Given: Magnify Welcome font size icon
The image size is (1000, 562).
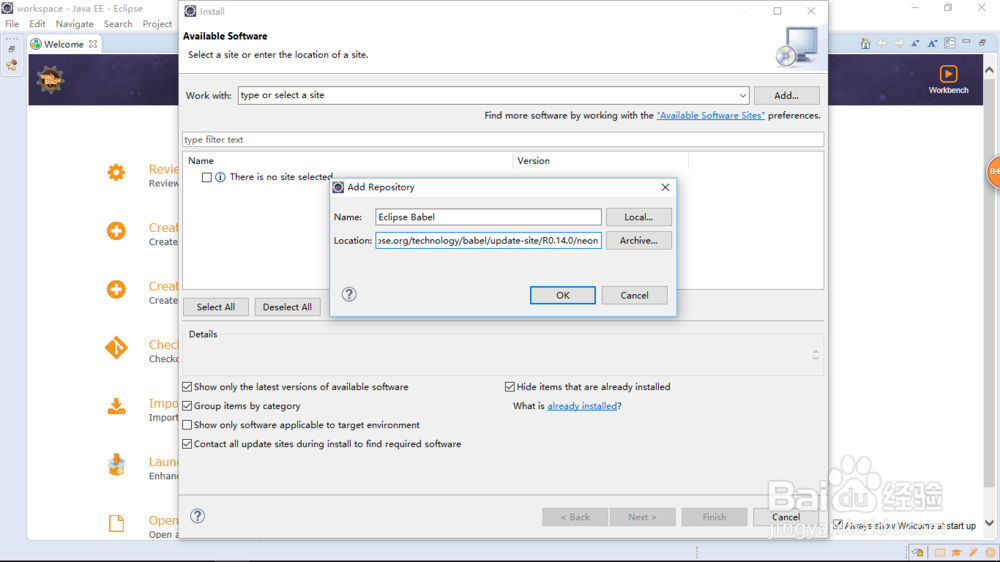Looking at the screenshot, I should (x=932, y=43).
